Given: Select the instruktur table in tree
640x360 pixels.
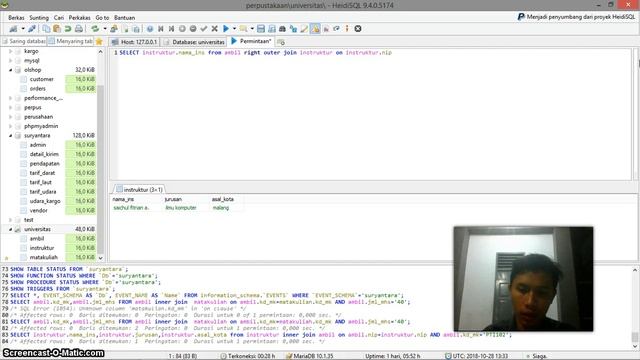Looking at the screenshot, I should [x=42, y=248].
